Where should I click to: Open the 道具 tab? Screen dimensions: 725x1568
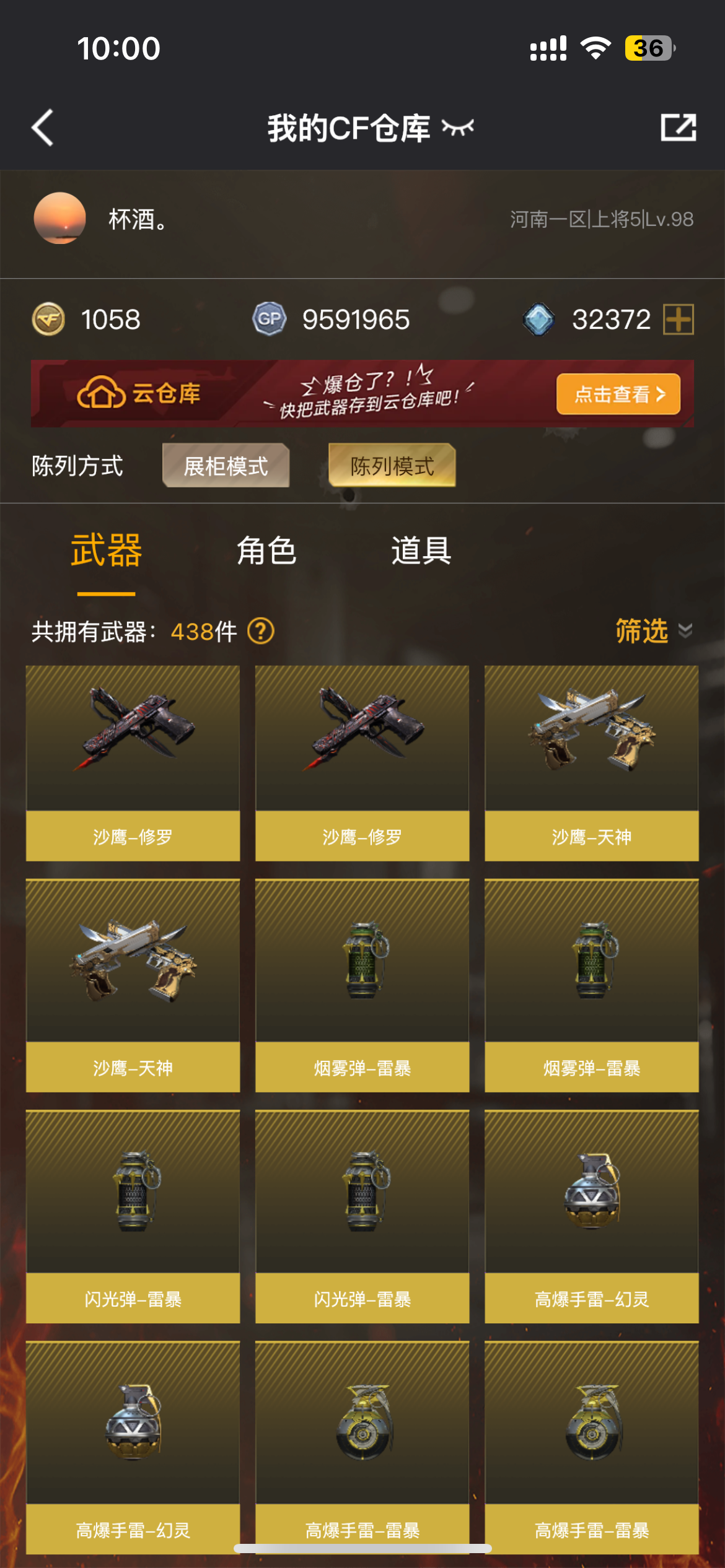pos(421,551)
